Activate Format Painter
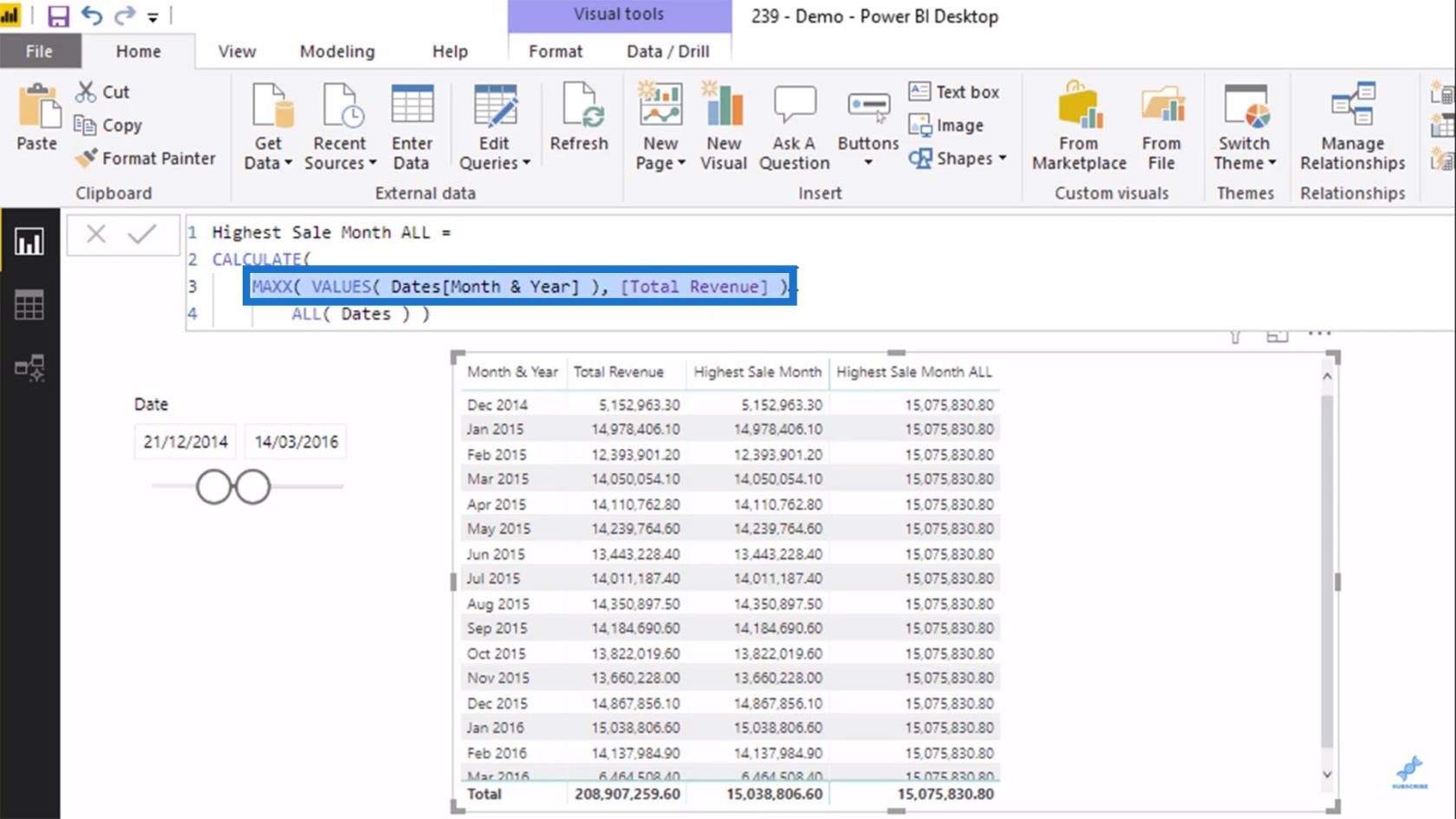 (x=146, y=159)
